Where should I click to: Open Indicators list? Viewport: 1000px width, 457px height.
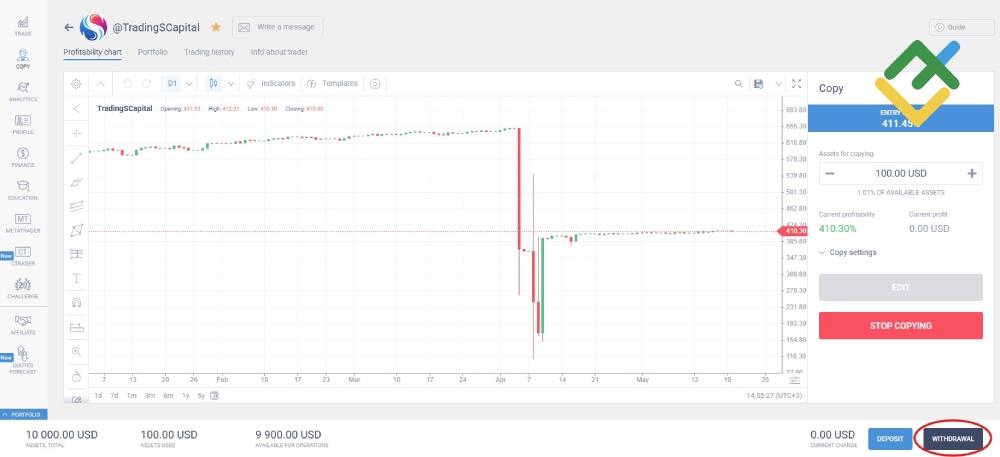click(x=271, y=83)
